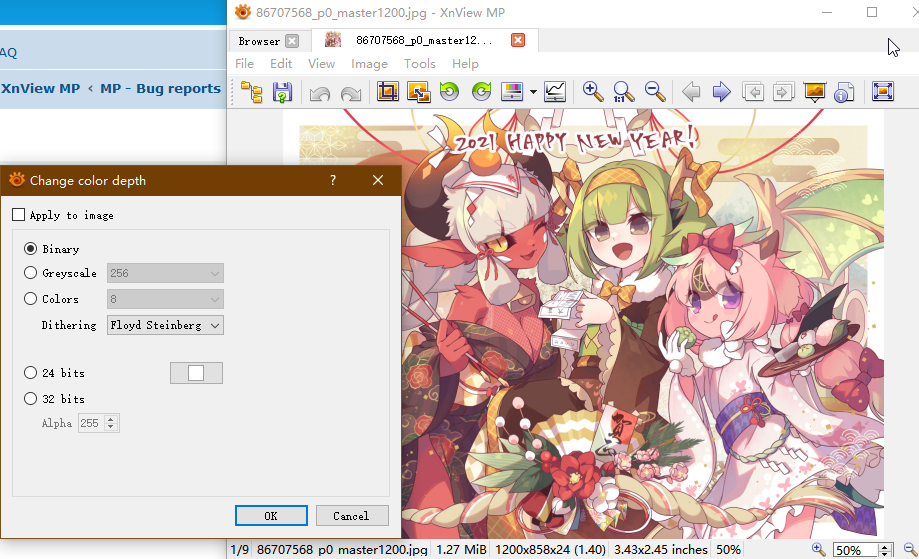919x559 pixels.
Task: Click the Save As floppy icon
Action: tap(282, 92)
